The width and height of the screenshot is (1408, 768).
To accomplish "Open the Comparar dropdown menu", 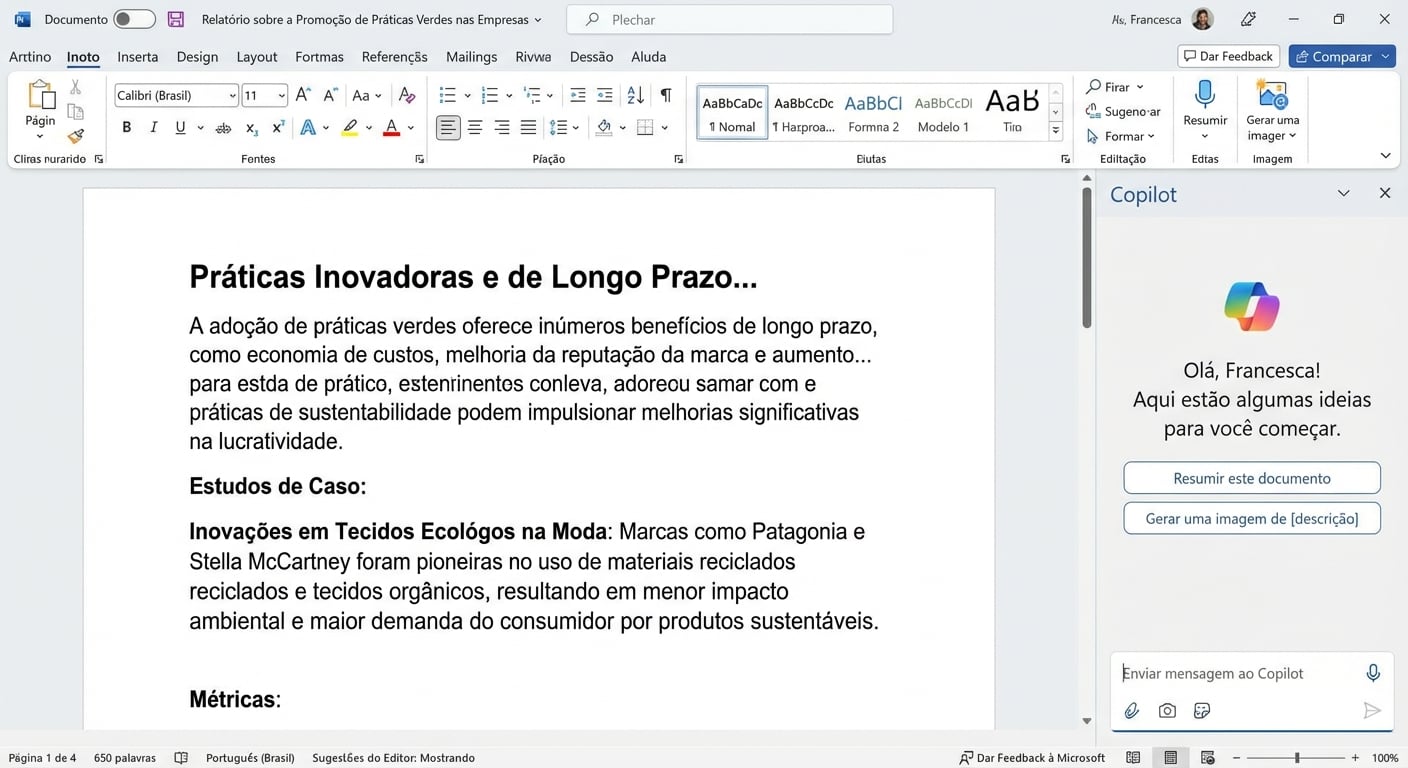I will tap(1384, 56).
